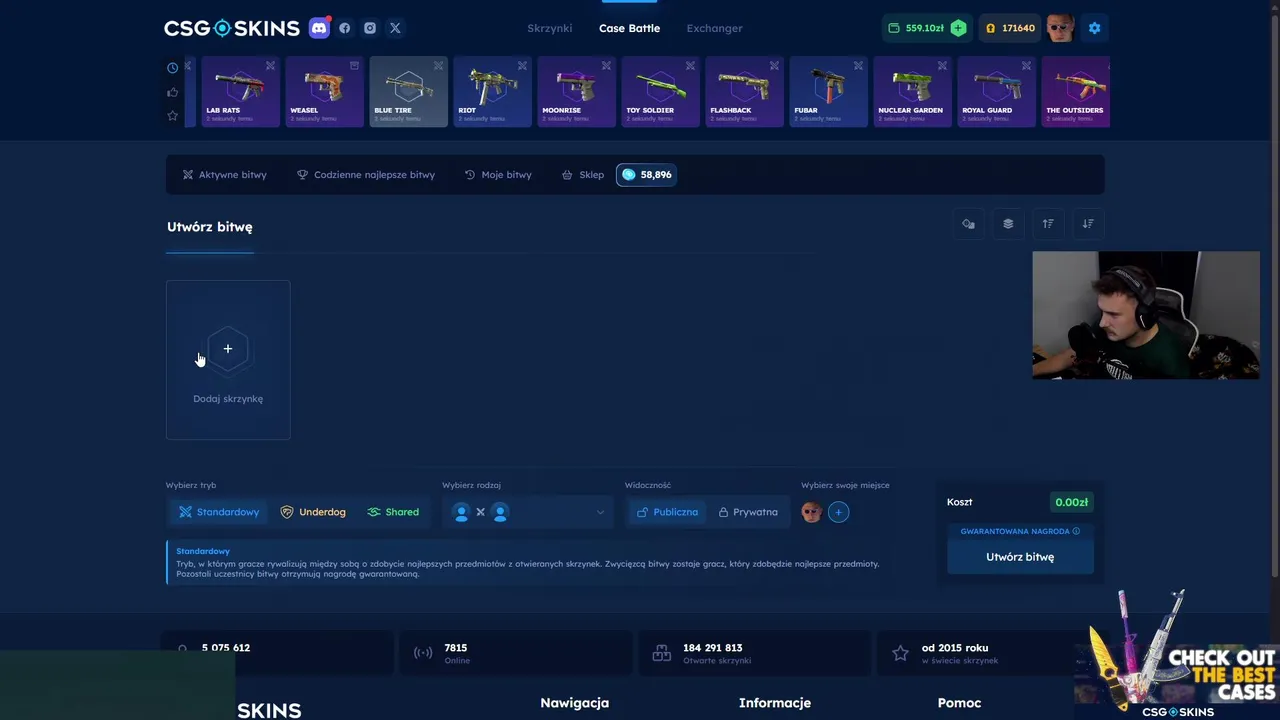Click the crossed-swords icon on Lab Rats card
The image size is (1280, 720).
tap(270, 66)
